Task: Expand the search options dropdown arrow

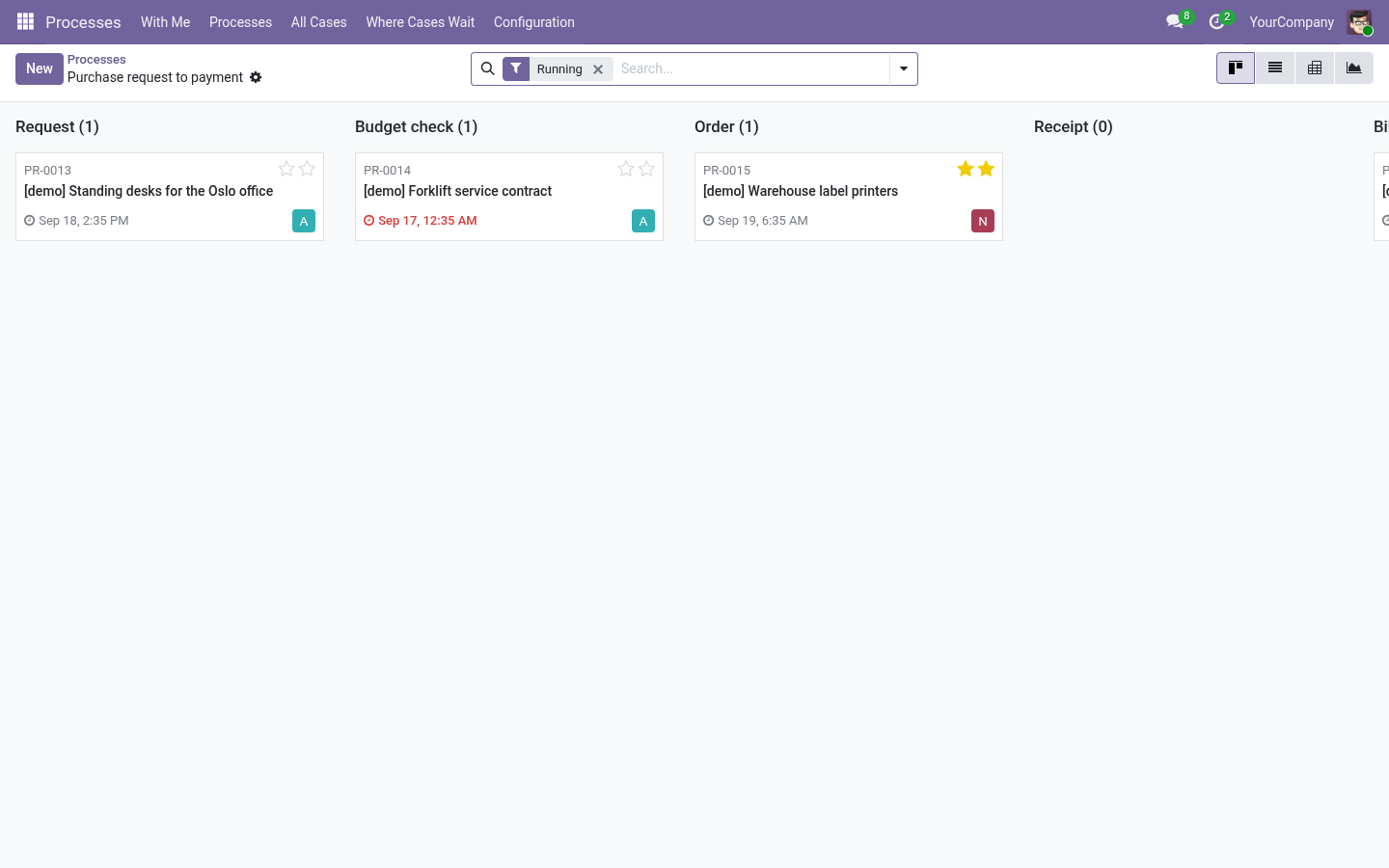Action: [x=904, y=68]
